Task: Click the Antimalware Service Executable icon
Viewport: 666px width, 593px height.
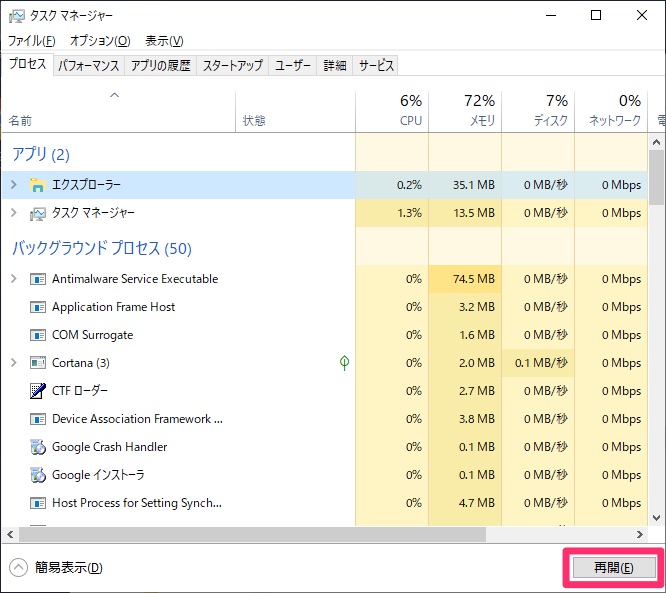Action: (x=38, y=279)
